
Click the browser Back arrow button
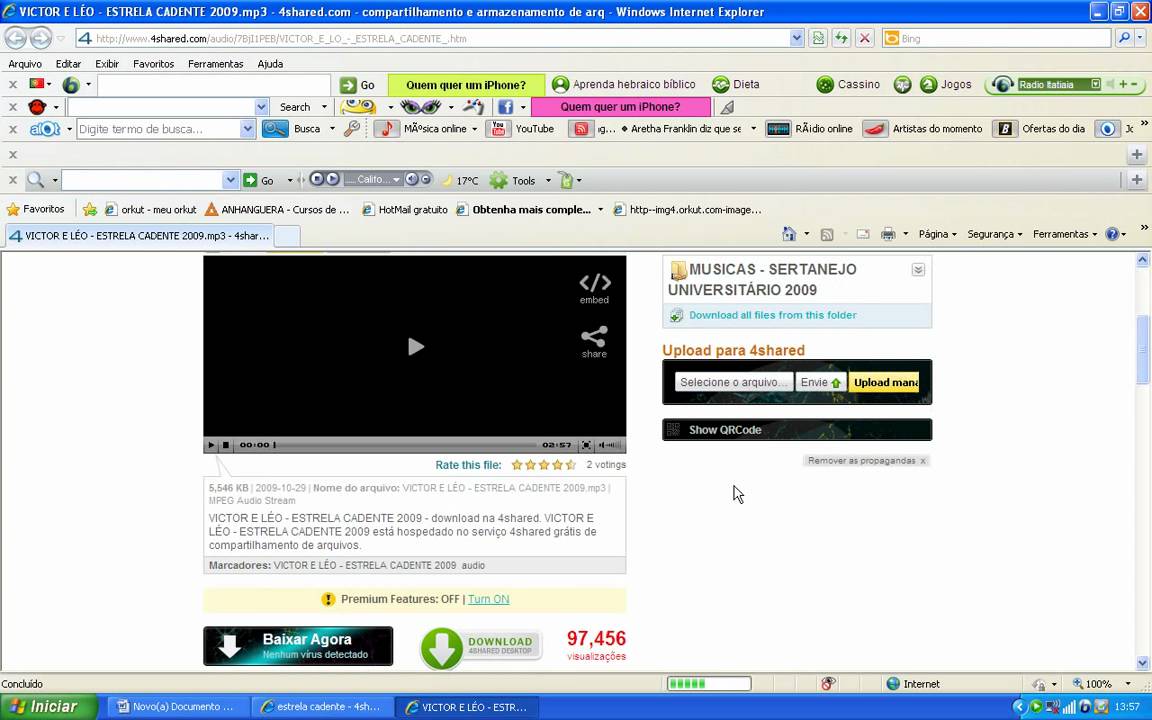15,37
